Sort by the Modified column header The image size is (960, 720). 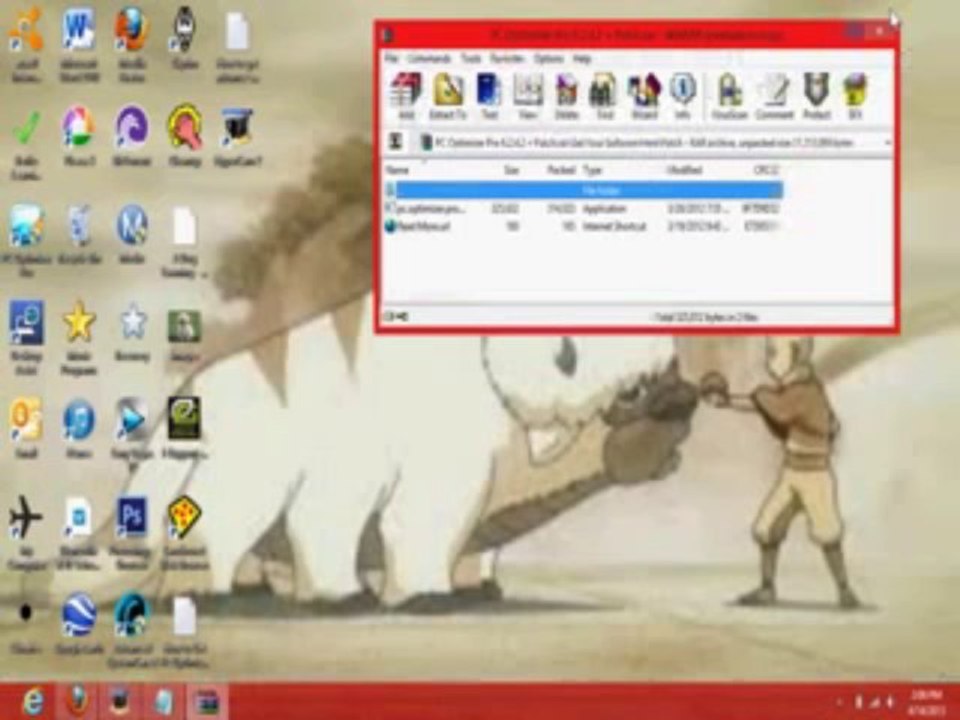point(684,170)
